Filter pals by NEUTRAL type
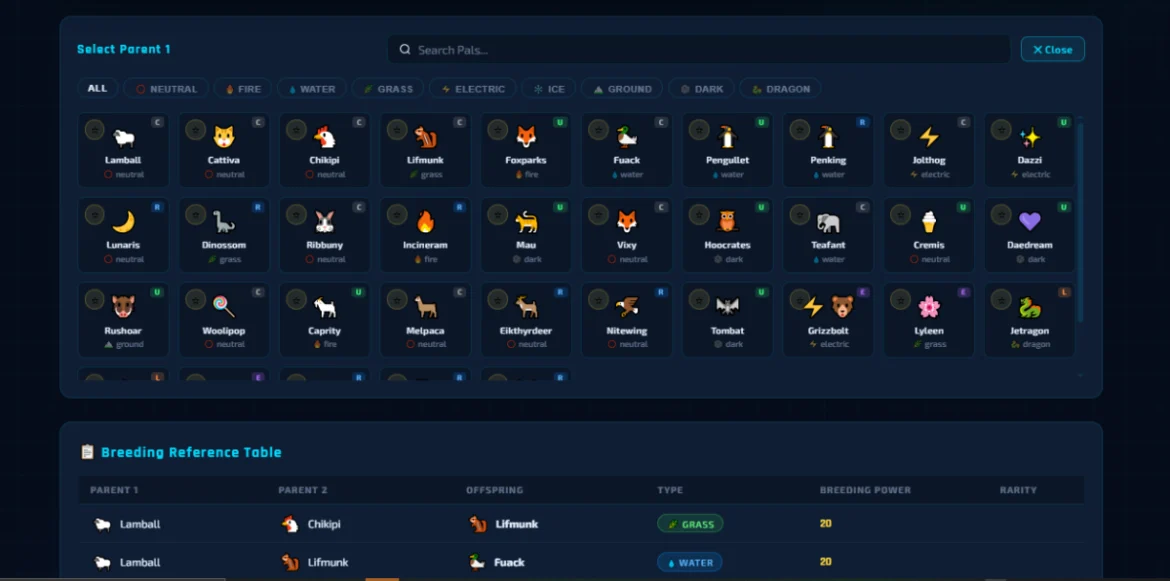The height and width of the screenshot is (581, 1170). click(x=166, y=89)
